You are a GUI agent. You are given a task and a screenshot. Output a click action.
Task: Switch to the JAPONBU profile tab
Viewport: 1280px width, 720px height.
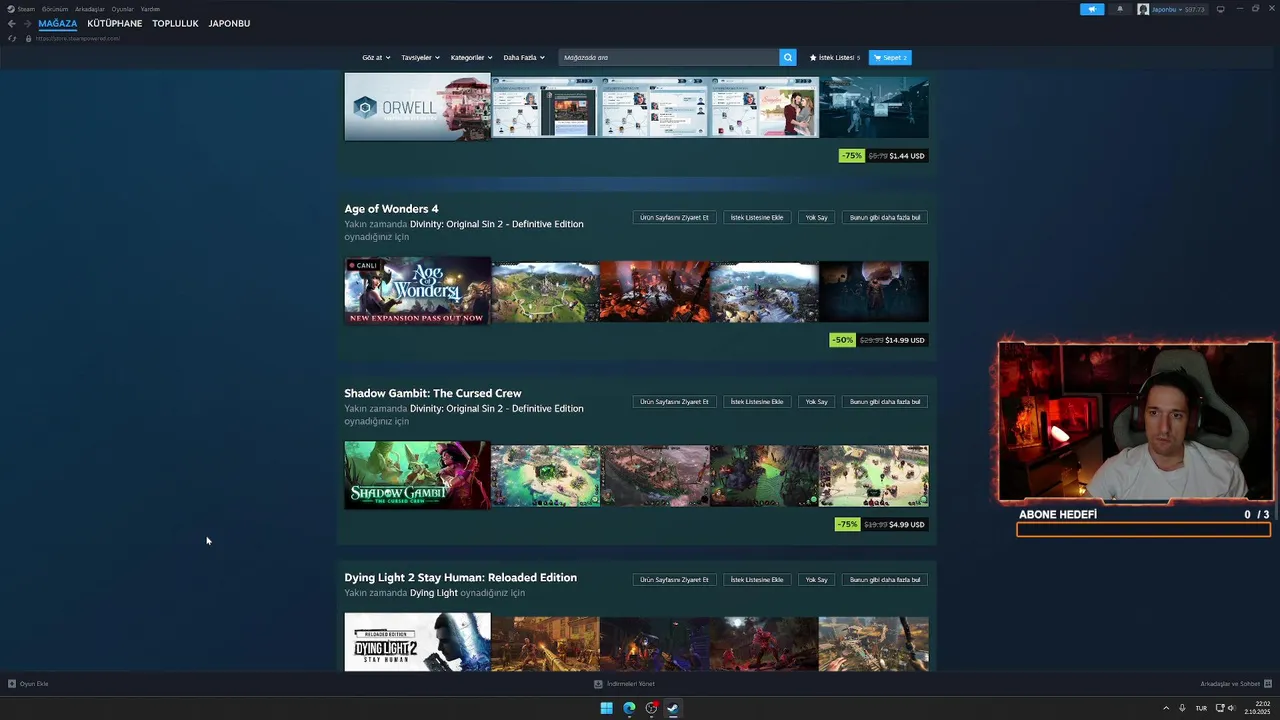pyautogui.click(x=229, y=23)
